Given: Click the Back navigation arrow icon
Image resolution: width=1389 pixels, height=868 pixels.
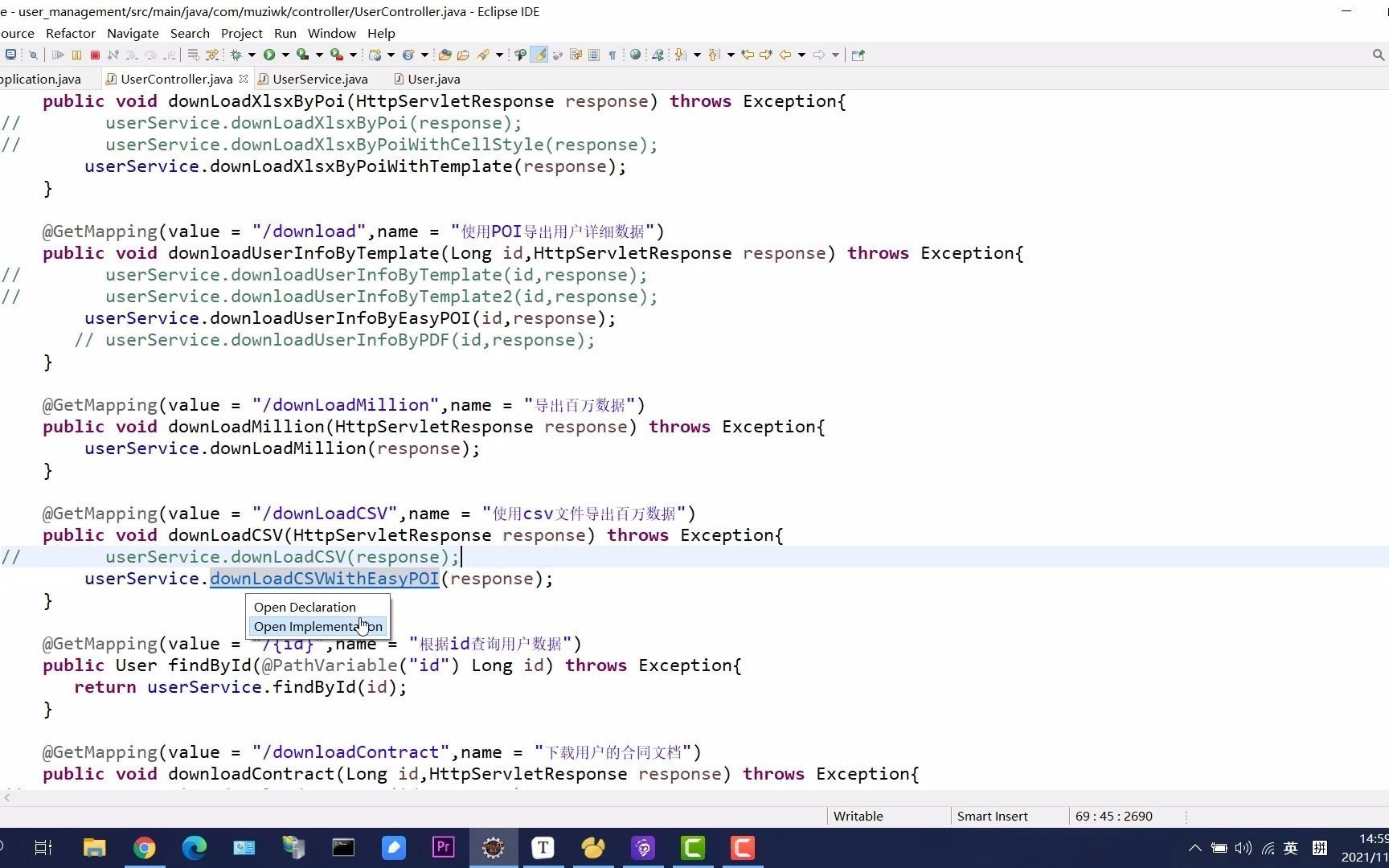Looking at the screenshot, I should point(785,55).
